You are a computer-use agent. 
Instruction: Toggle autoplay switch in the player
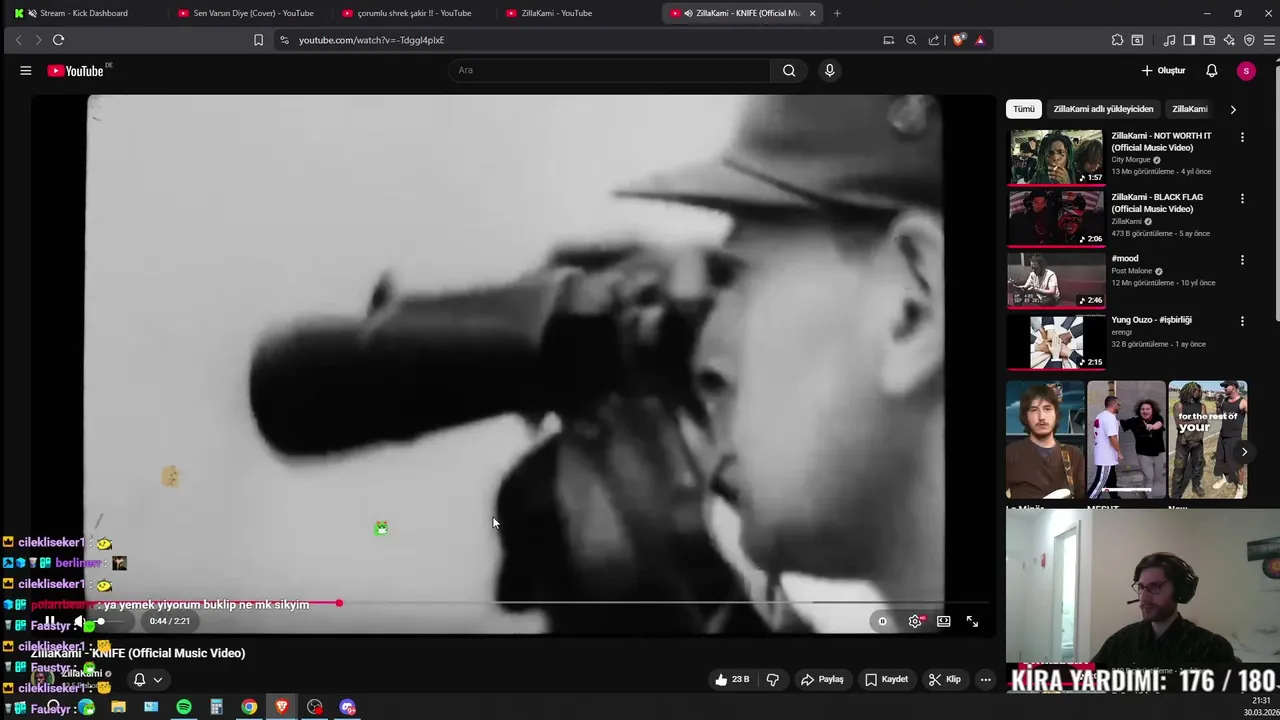coord(882,621)
